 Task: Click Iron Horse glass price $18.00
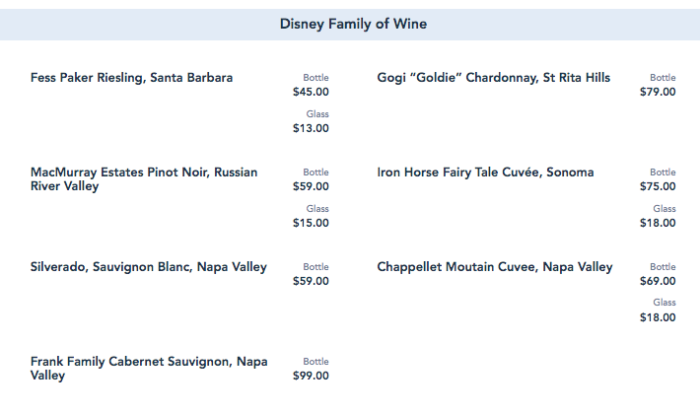coord(658,223)
